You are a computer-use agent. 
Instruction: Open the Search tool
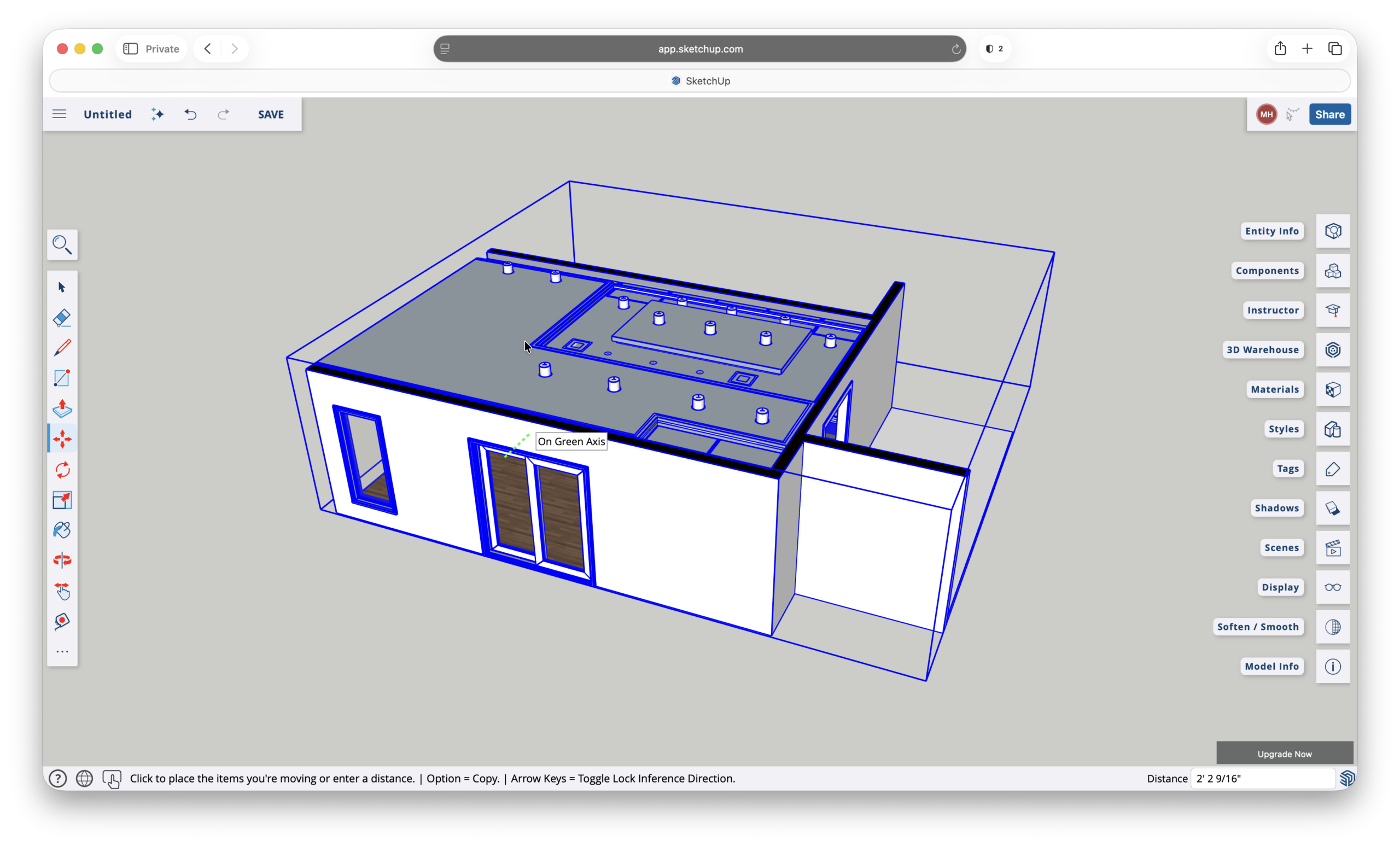click(x=62, y=245)
